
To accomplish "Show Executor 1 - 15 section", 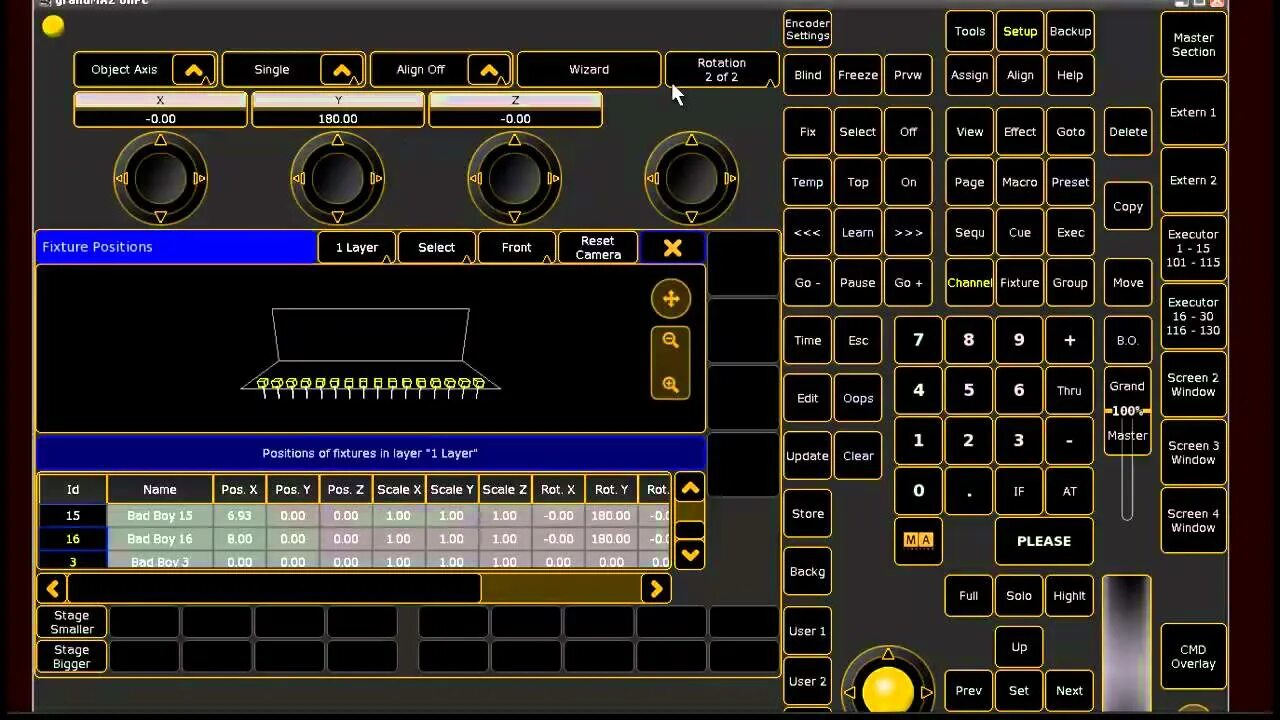I will [1193, 249].
